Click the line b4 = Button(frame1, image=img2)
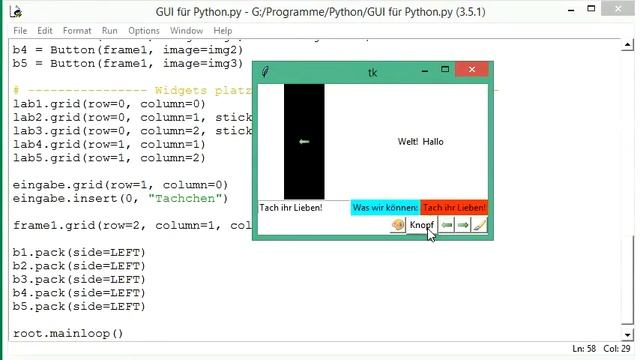Image resolution: width=640 pixels, height=360 pixels. pyautogui.click(x=128, y=50)
